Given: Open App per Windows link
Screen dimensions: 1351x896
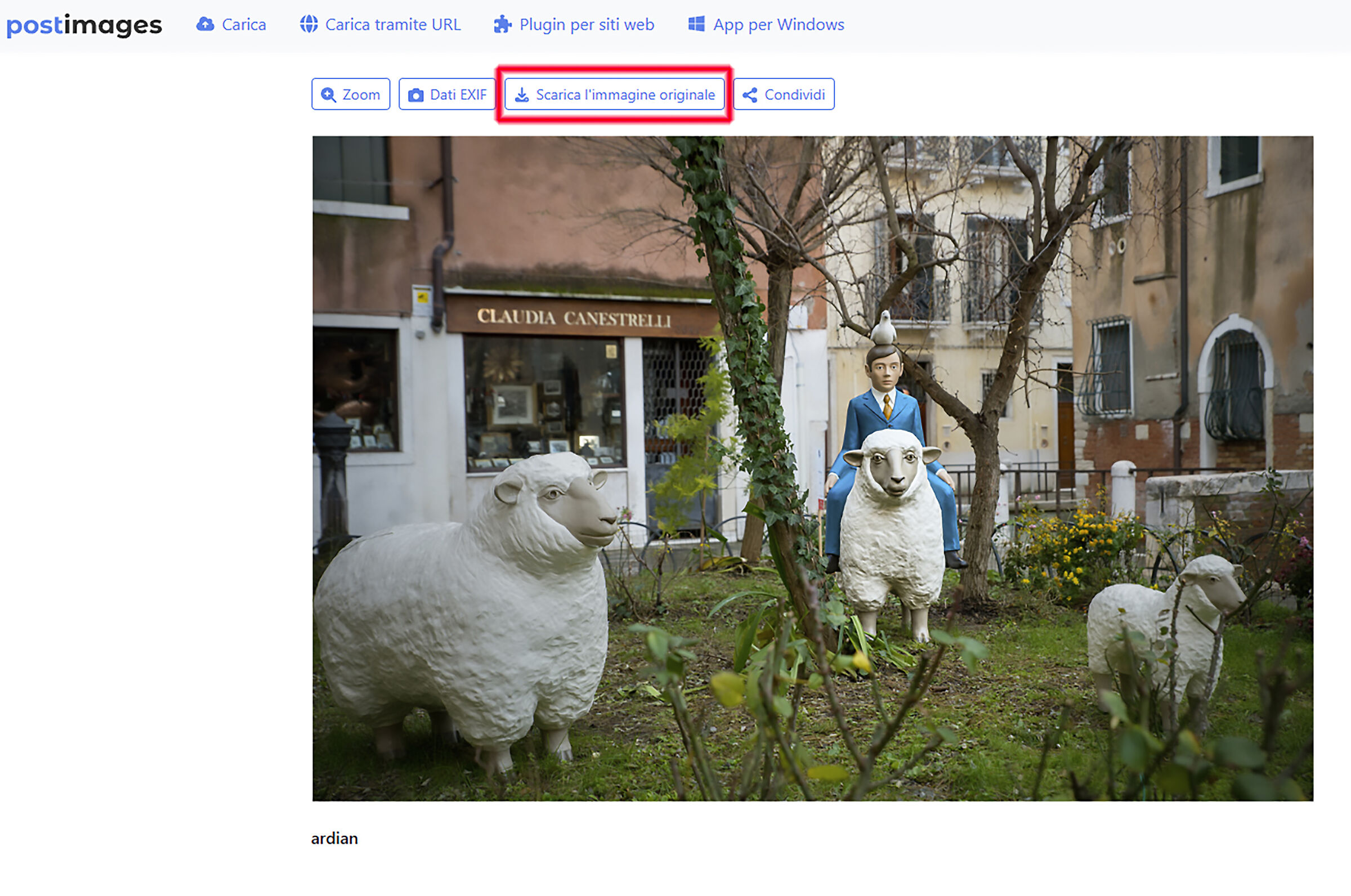Looking at the screenshot, I should pos(766,25).
